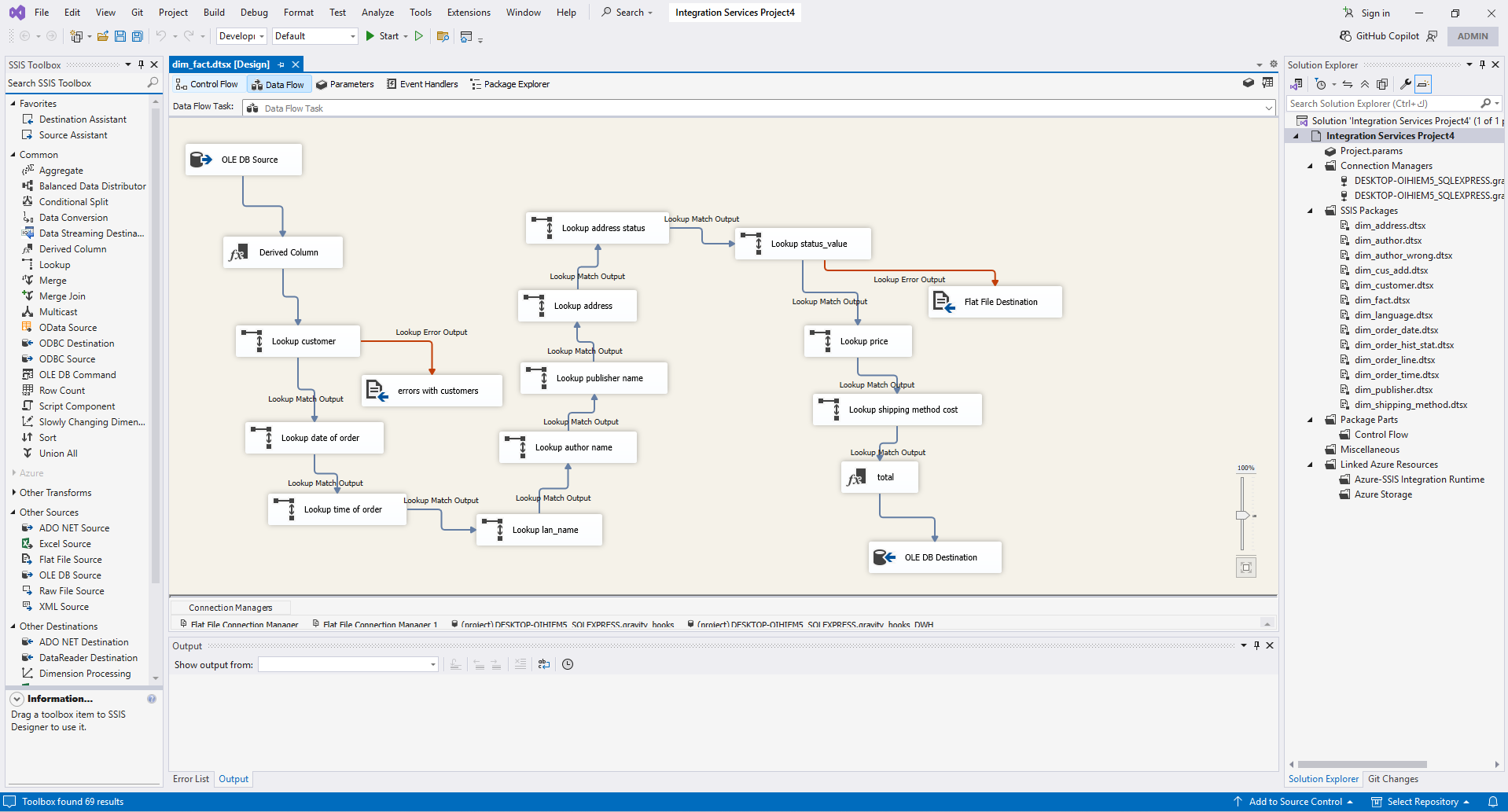Click the sync with active document icon
The image size is (1508, 812).
coord(1348,84)
